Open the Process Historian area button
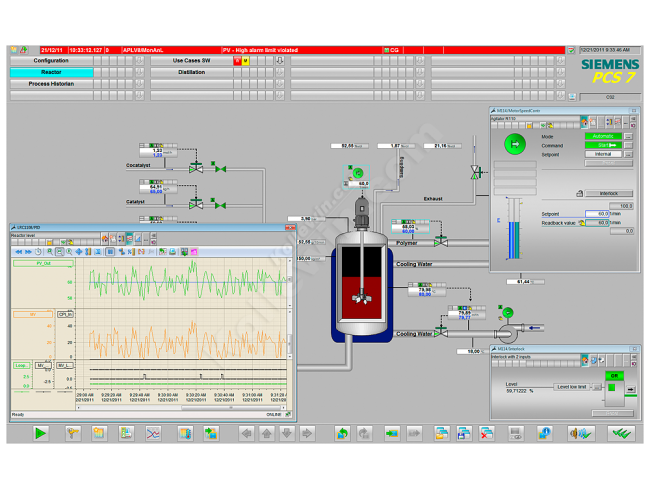 coord(51,84)
